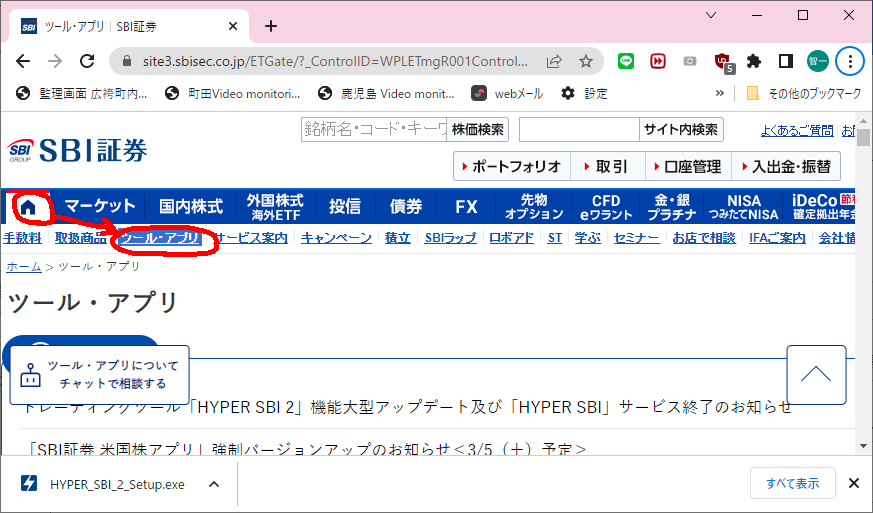
Task: Expand HYPER_SBI_2_Setup.exe download options chevron
Action: (214, 484)
